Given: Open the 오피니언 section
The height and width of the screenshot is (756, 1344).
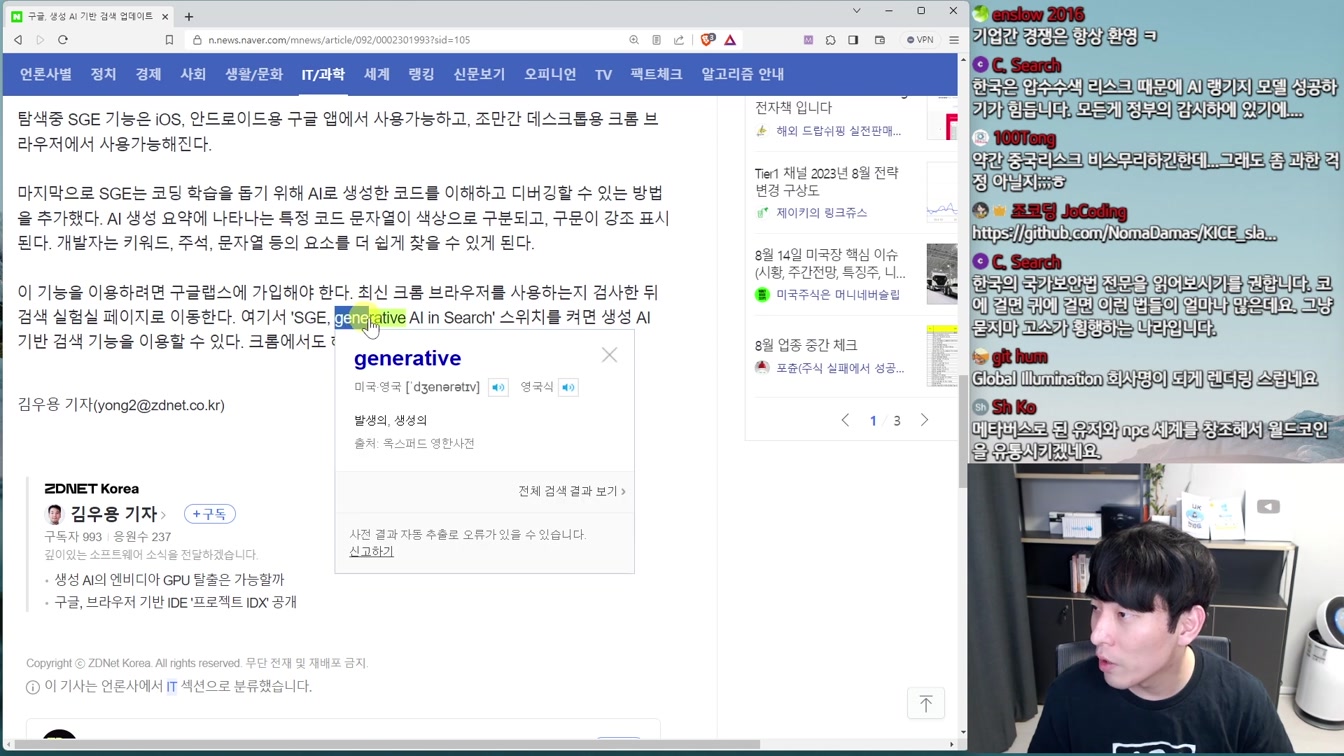Looking at the screenshot, I should click(x=550, y=74).
